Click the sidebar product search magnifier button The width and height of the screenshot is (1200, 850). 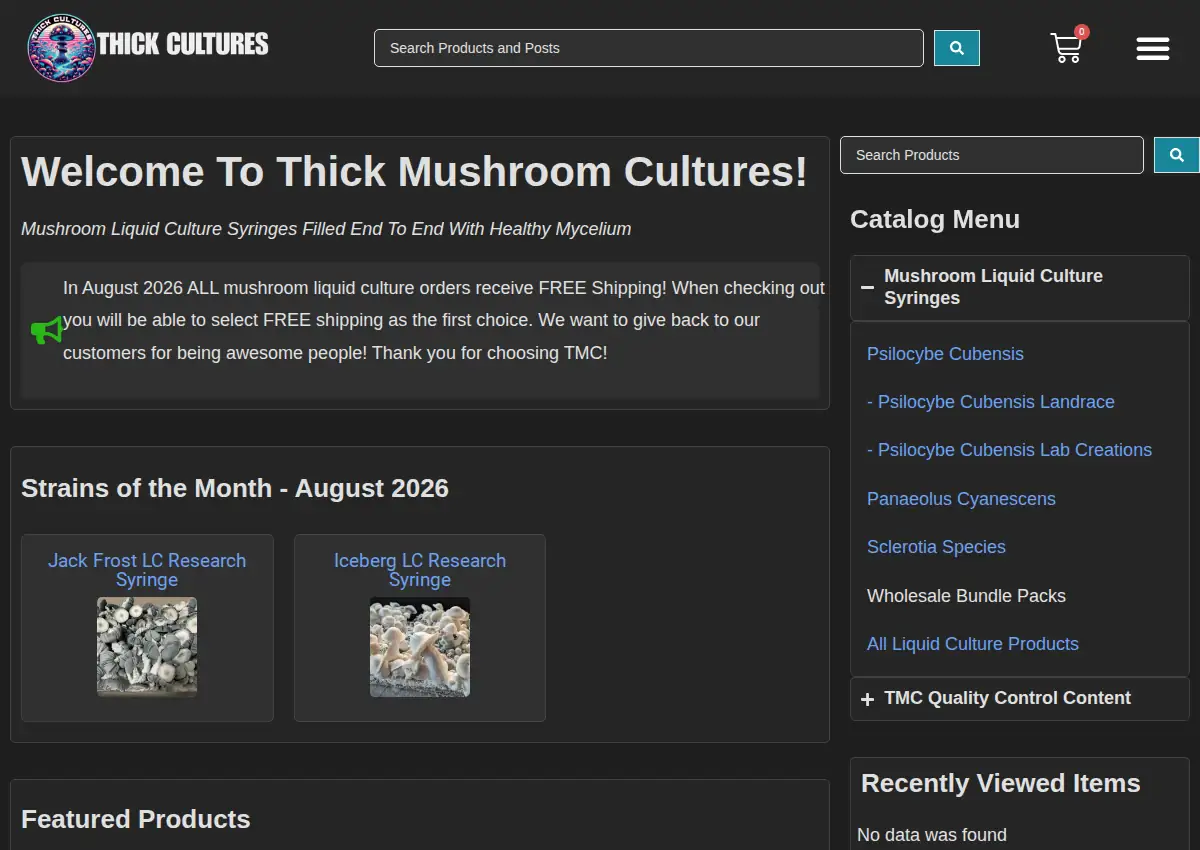tap(1177, 155)
